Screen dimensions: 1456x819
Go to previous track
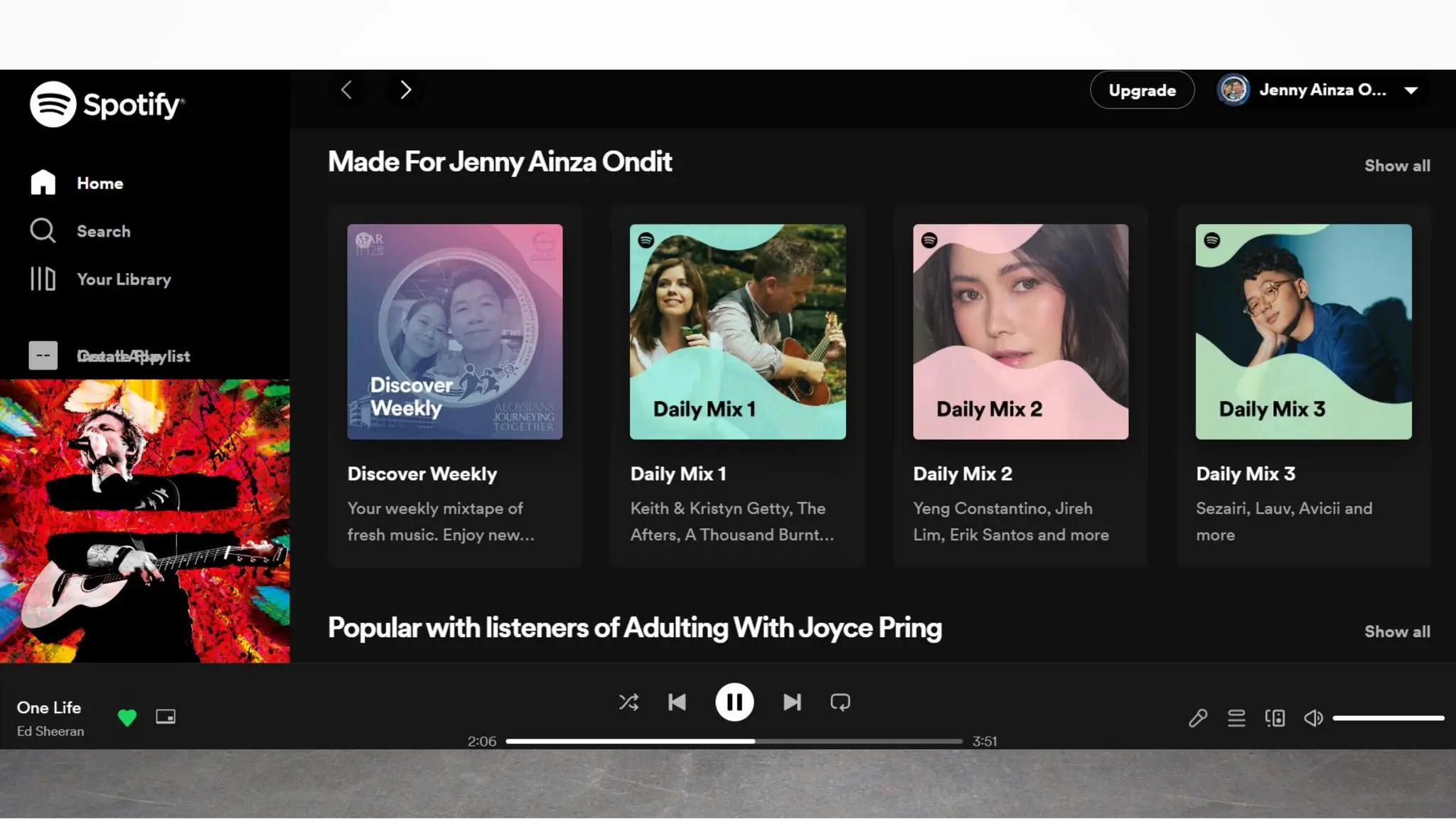pyautogui.click(x=677, y=702)
